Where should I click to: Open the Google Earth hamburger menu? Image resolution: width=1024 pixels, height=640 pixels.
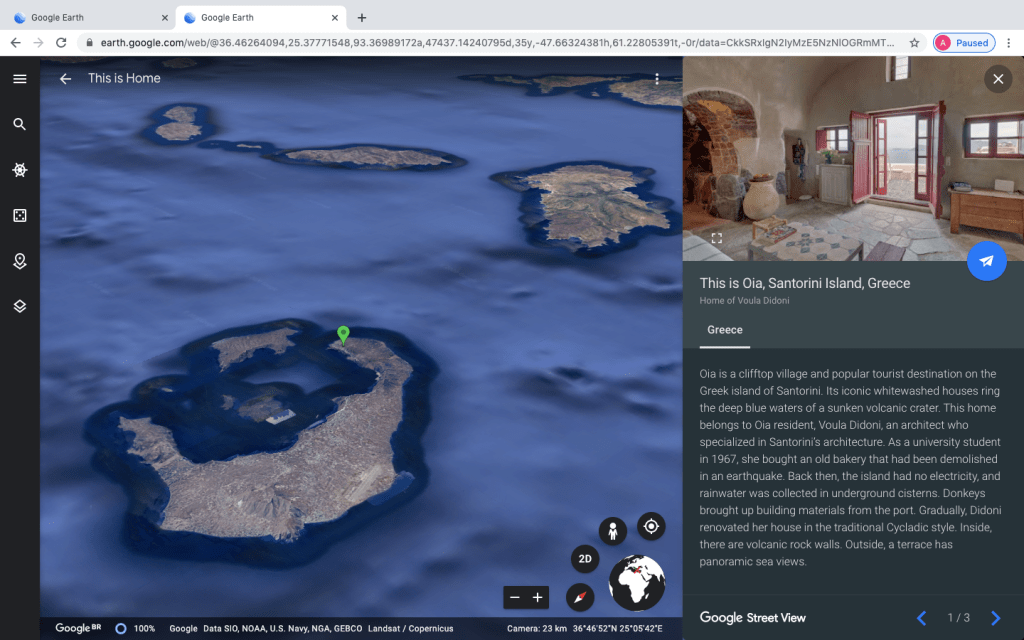[19, 79]
